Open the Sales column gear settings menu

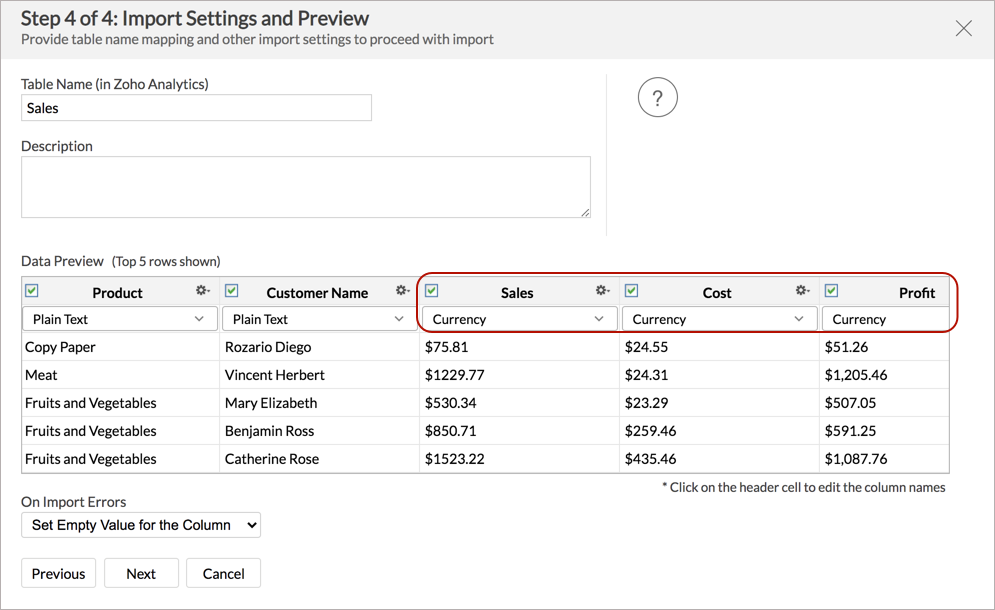603,290
